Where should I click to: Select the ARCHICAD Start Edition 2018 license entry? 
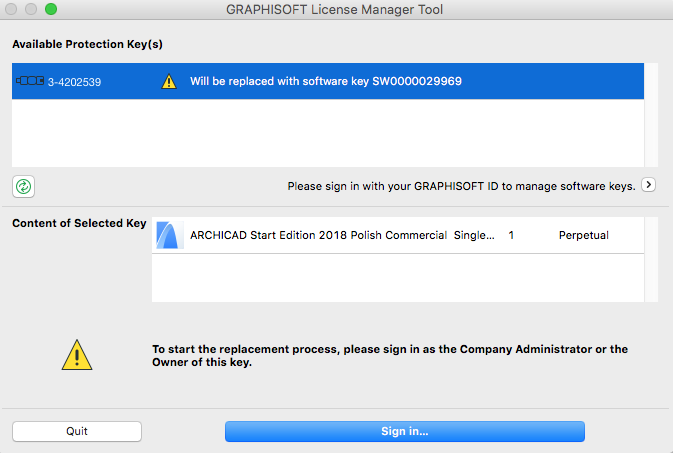coord(318,236)
